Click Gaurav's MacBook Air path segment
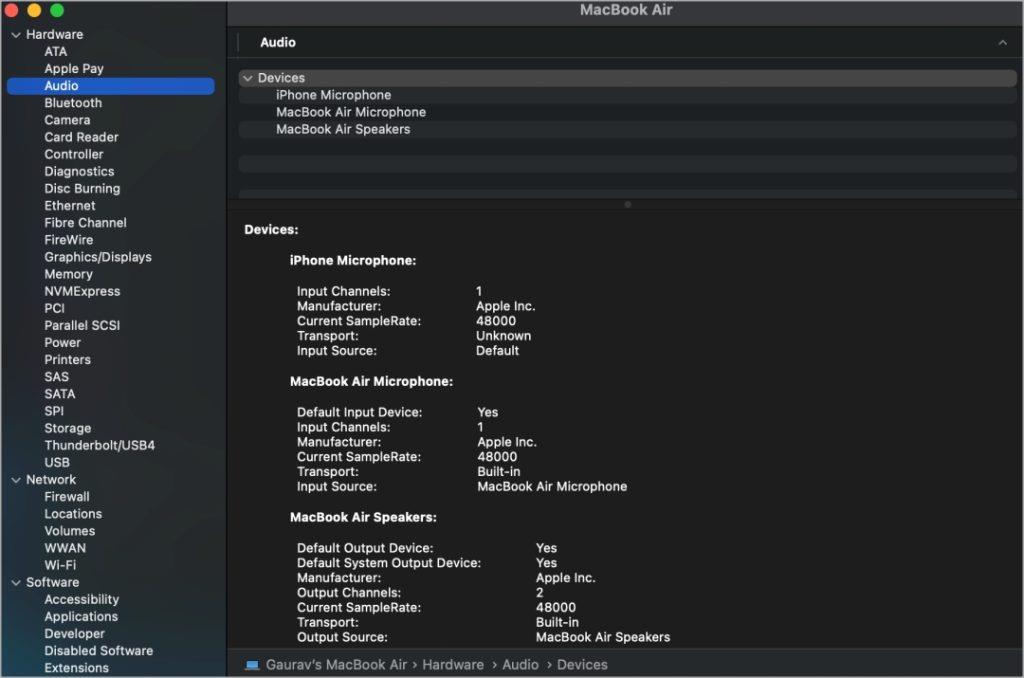 click(336, 665)
